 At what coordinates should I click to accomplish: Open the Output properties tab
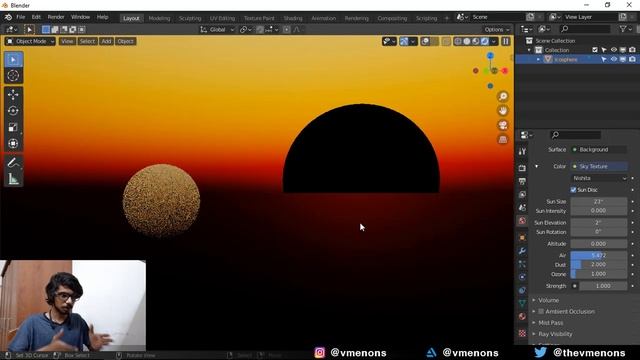pyautogui.click(x=522, y=181)
